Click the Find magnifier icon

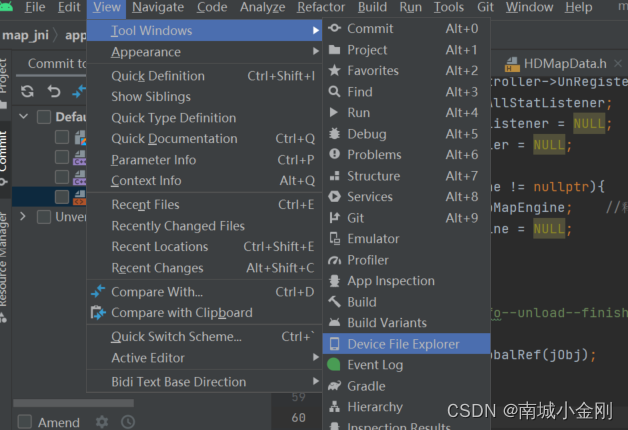[x=334, y=92]
